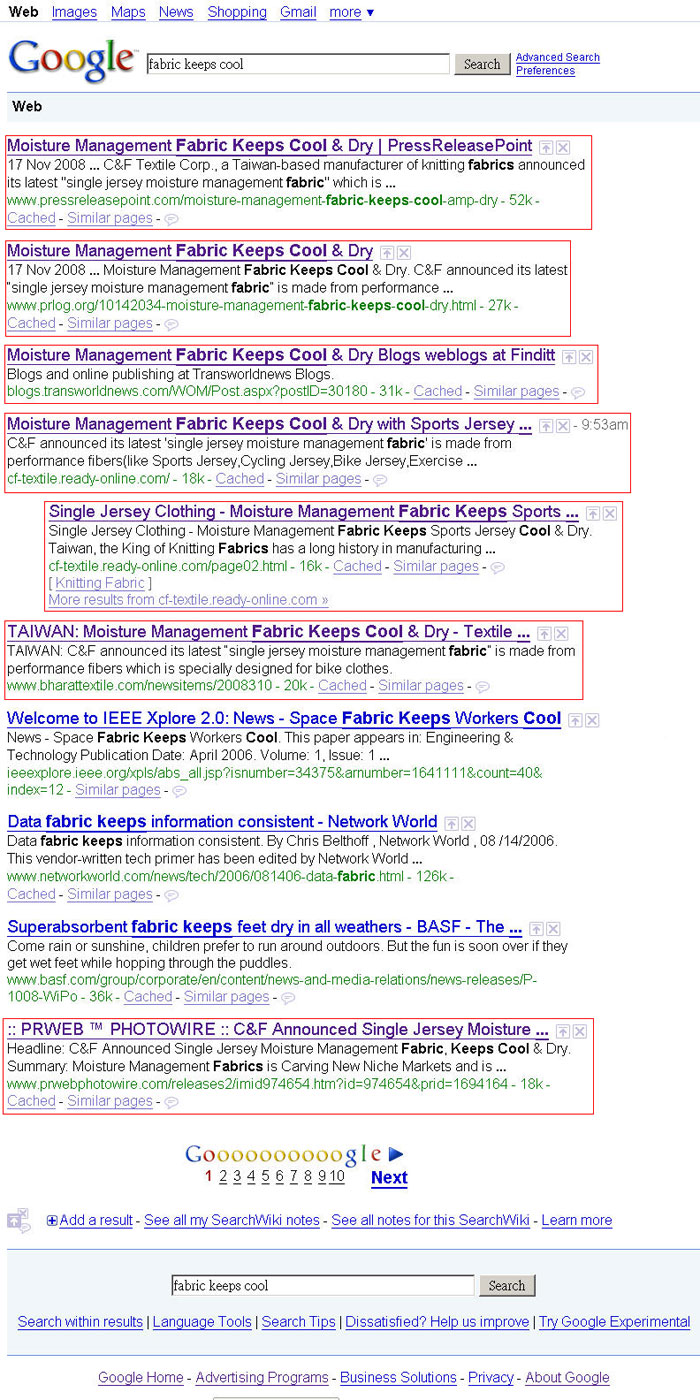
Task: Open Cached copy of PressReleasePoint result
Action: coord(31,218)
